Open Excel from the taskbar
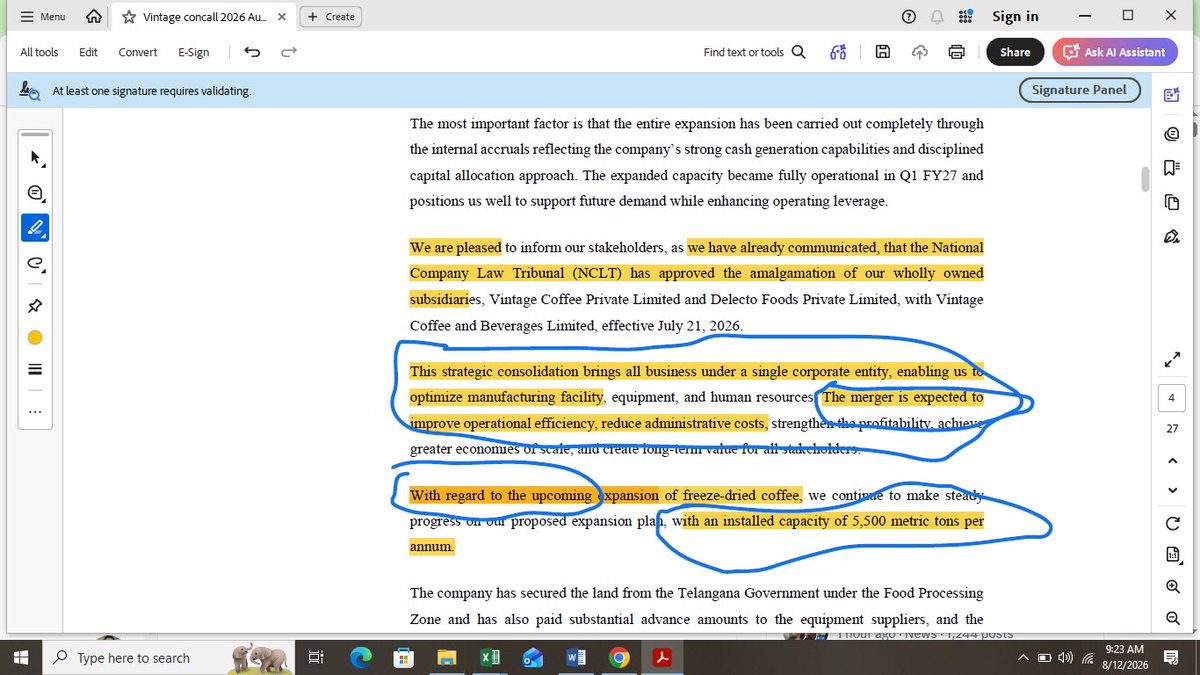Screen dimensions: 1200x675 (x=490, y=658)
